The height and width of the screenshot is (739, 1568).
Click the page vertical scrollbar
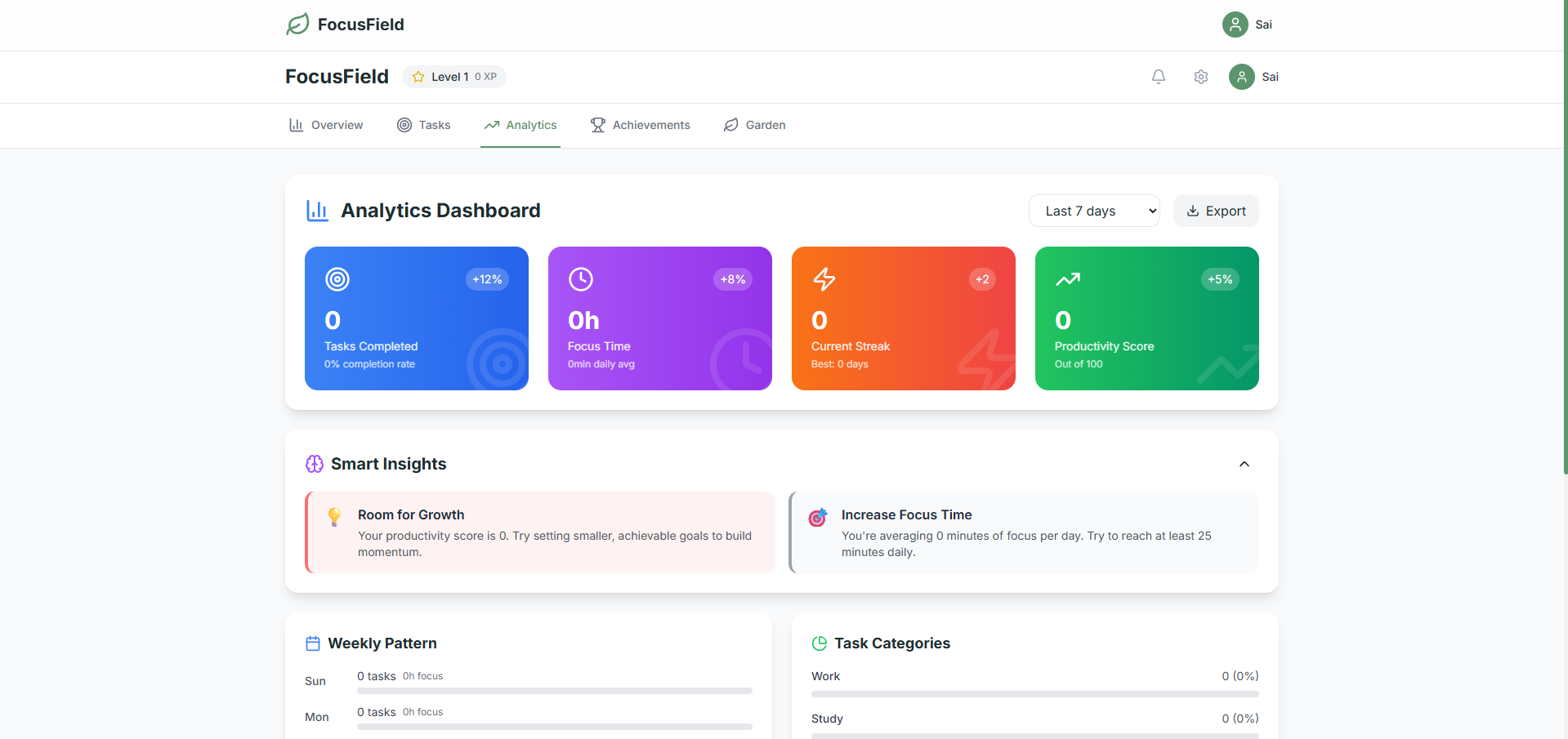1566,237
